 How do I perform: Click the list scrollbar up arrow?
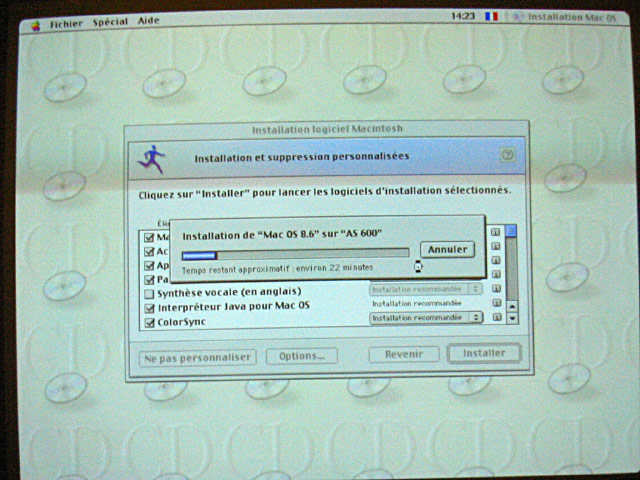point(512,306)
